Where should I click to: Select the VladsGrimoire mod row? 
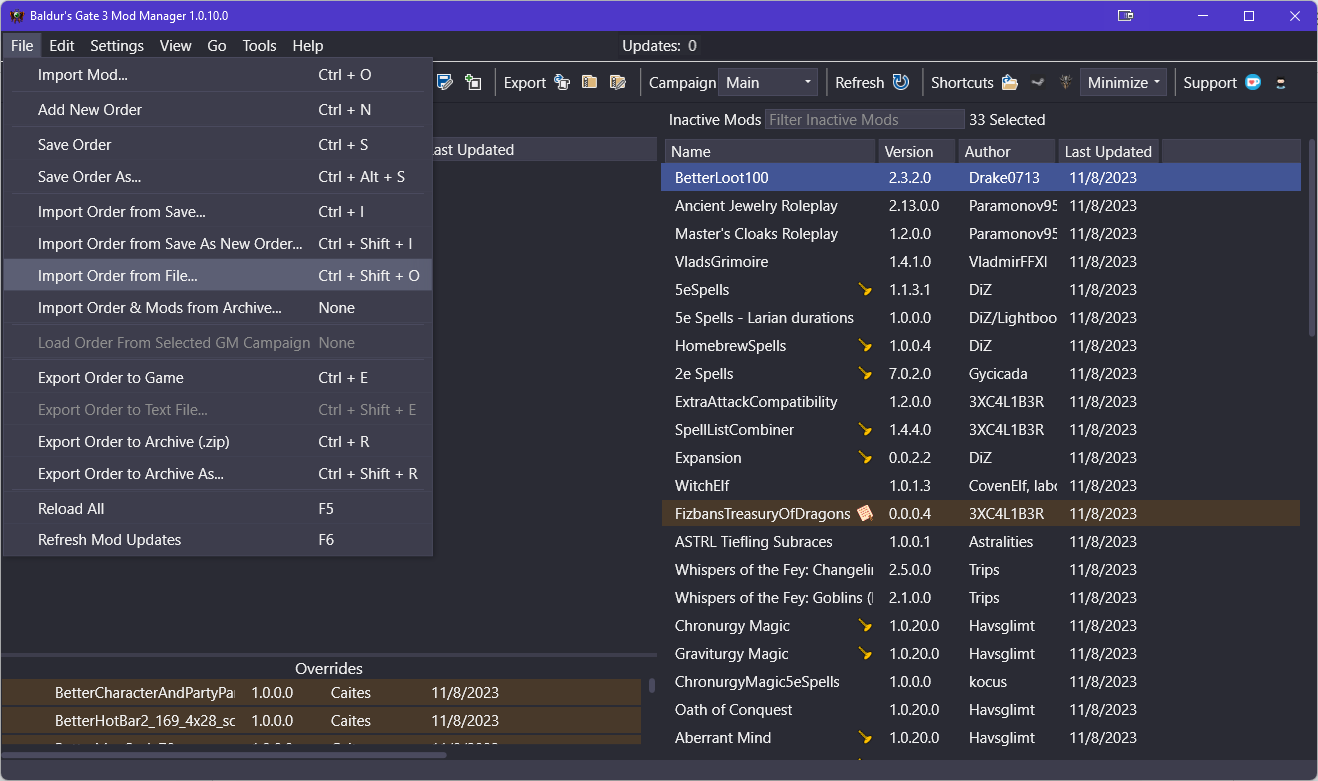pyautogui.click(x=980, y=262)
